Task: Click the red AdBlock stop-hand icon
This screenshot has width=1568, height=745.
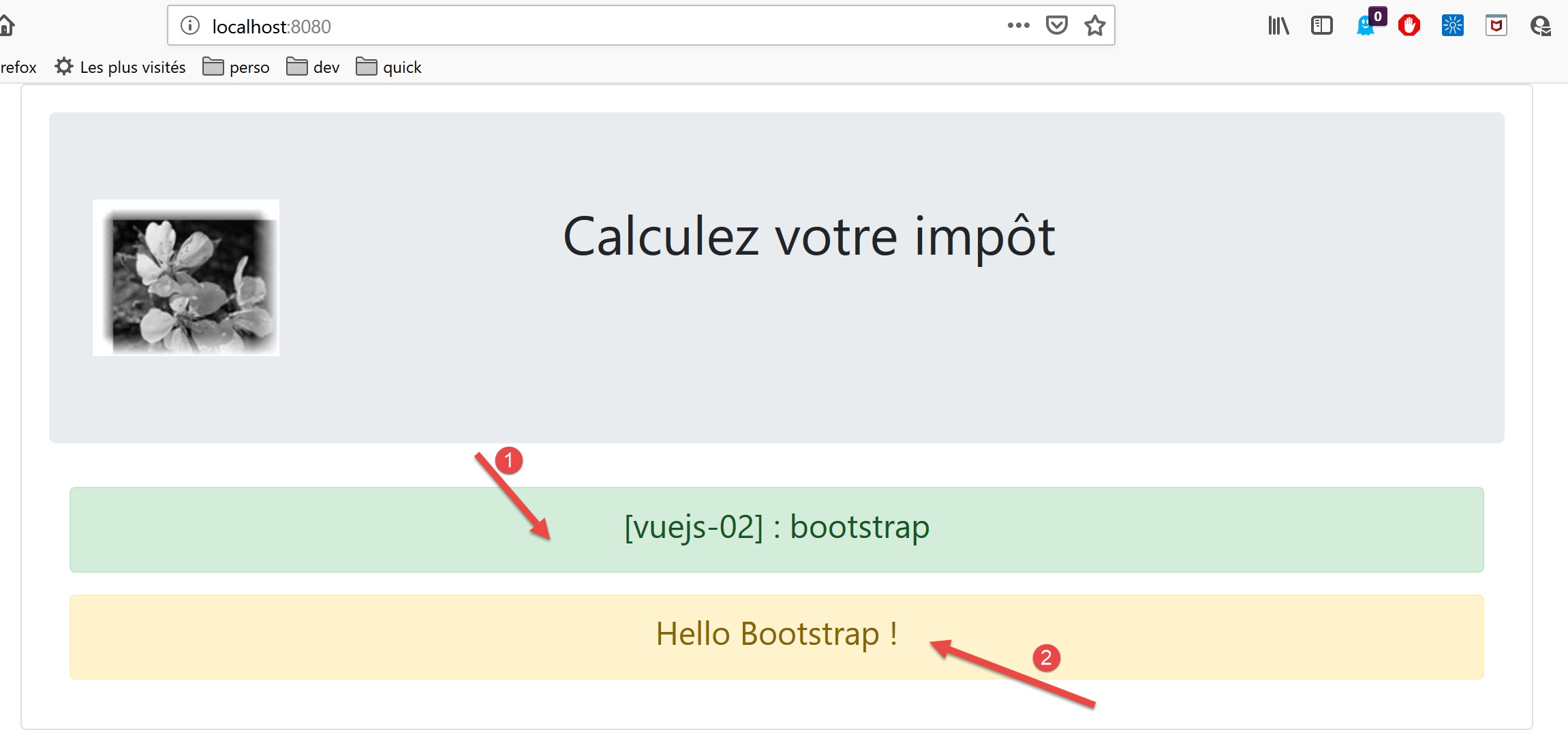Action: [x=1409, y=26]
